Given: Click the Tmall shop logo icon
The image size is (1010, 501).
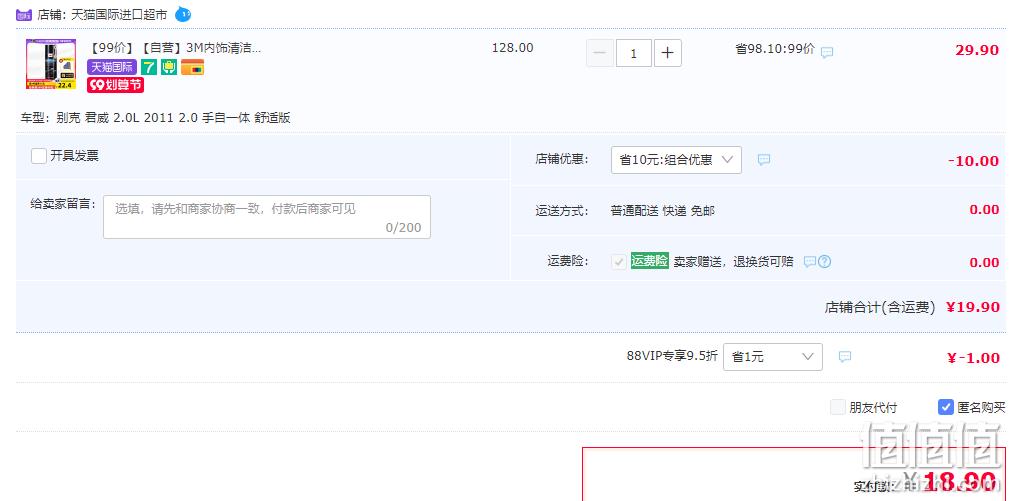Looking at the screenshot, I should [x=24, y=14].
